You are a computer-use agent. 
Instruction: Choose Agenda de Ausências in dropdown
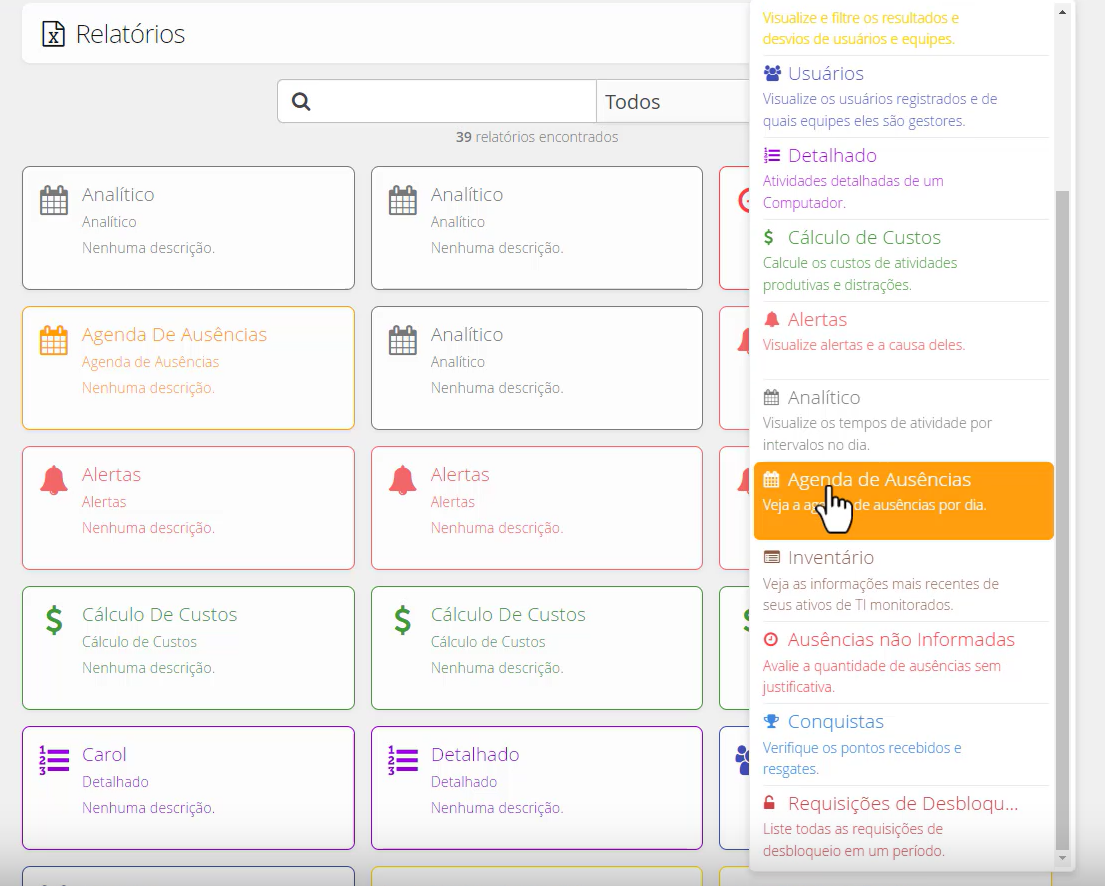(x=903, y=501)
